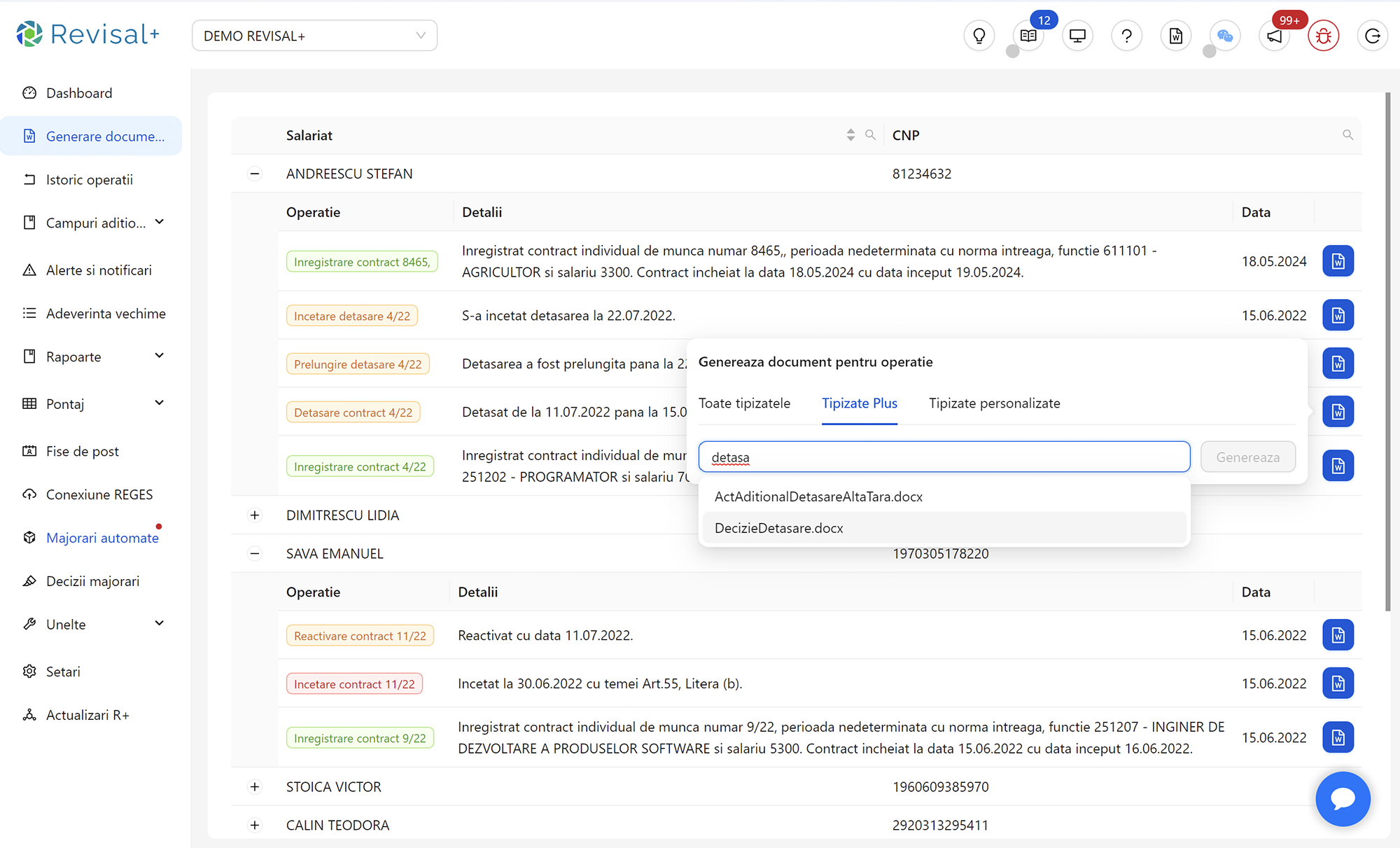The height and width of the screenshot is (848, 1400).
Task: Click the blue chat bubble button
Action: (1342, 798)
